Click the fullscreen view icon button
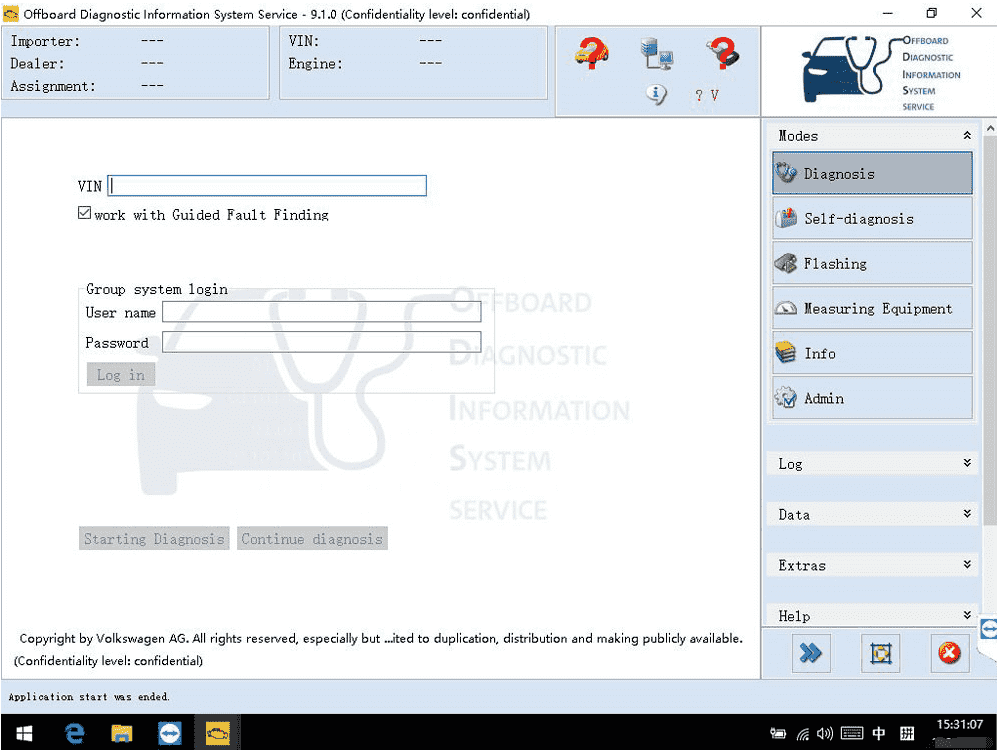The height and width of the screenshot is (750, 997). point(881,653)
